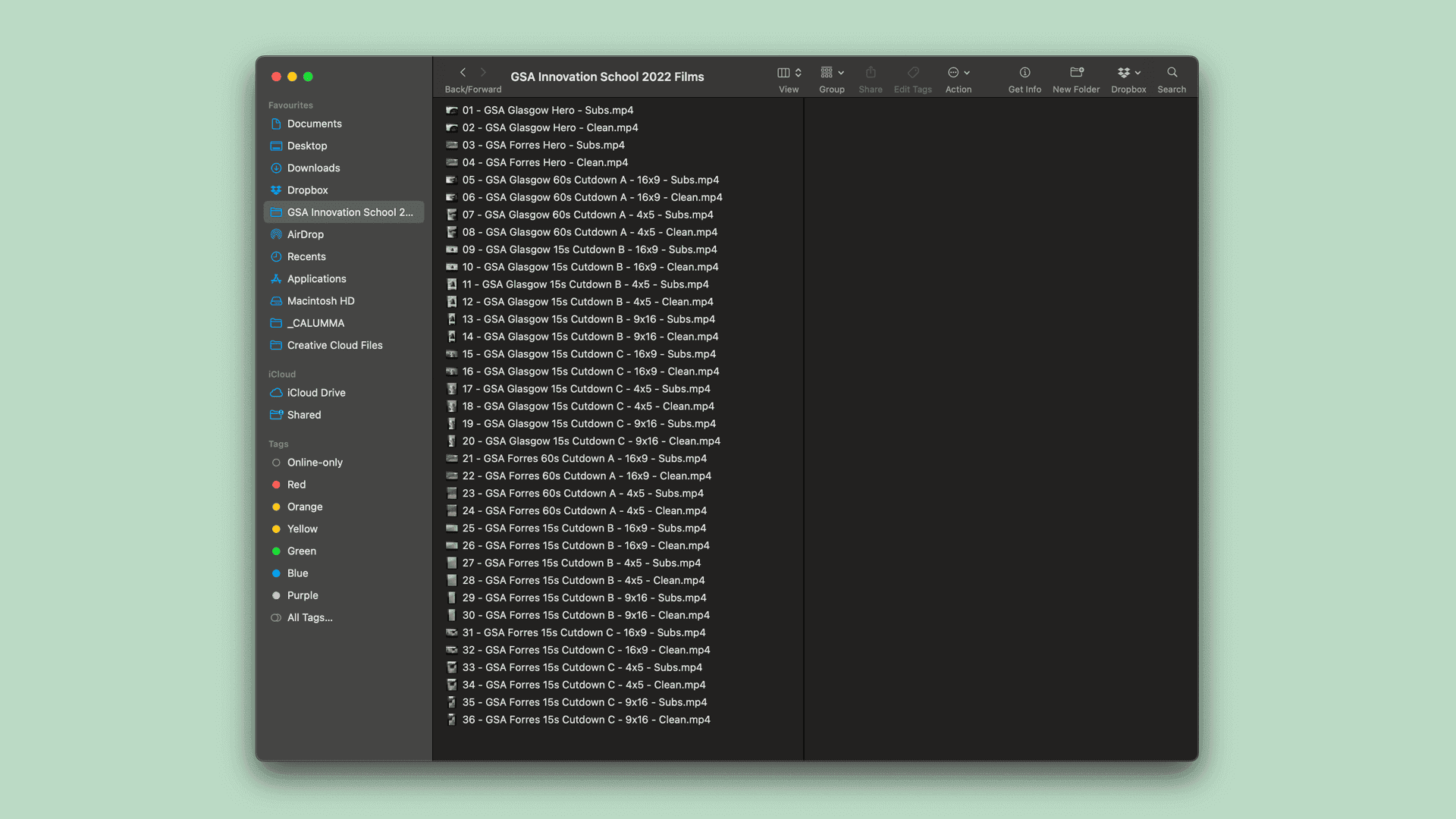Screen dimensions: 1456x819
Task: Select the Red tag in sidebar
Action: click(x=296, y=485)
